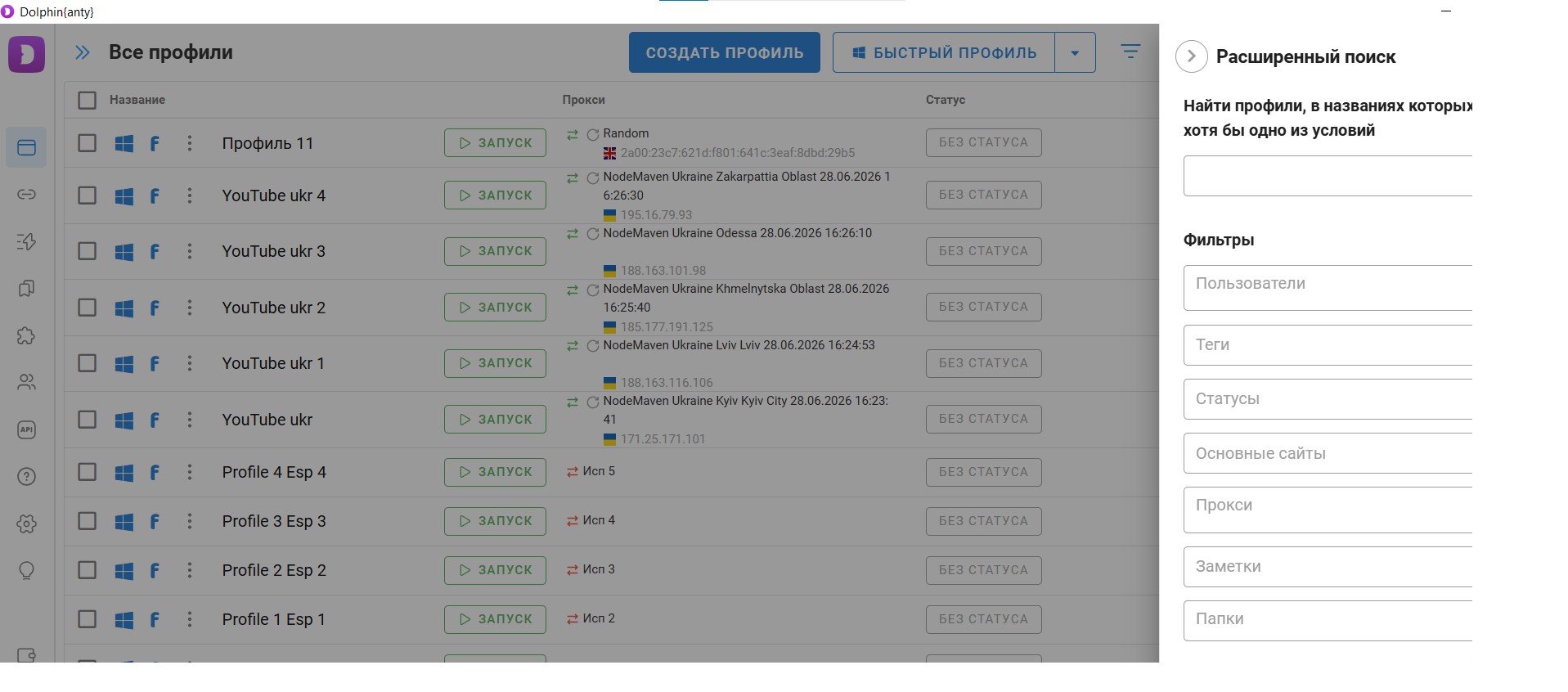Sort by the Название column header
This screenshot has width=1568, height=692.
(x=137, y=100)
